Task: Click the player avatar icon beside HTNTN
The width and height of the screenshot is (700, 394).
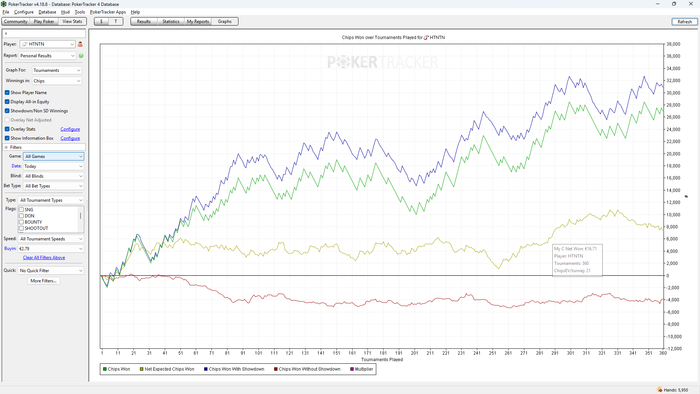Action: pyautogui.click(x=80, y=44)
